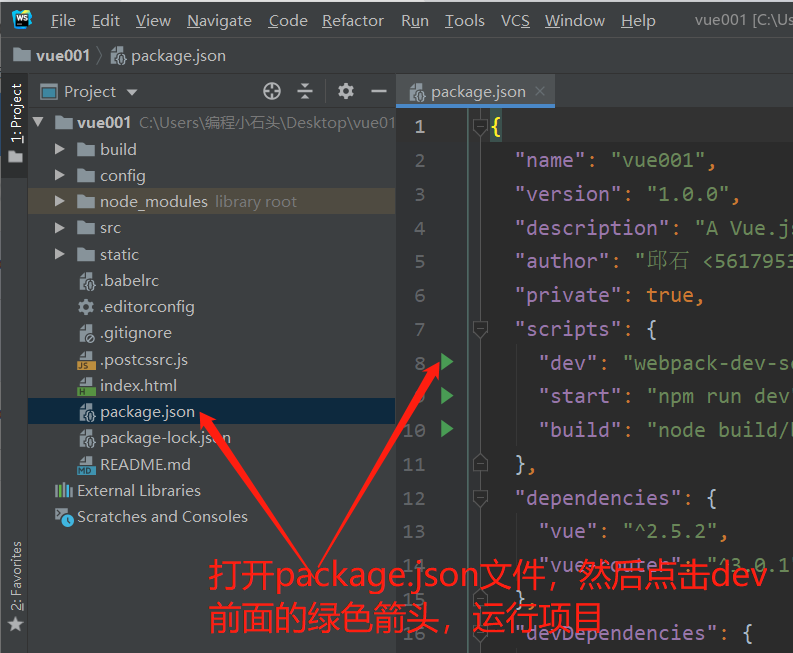Expand the static folder
793x653 pixels.
(59, 254)
